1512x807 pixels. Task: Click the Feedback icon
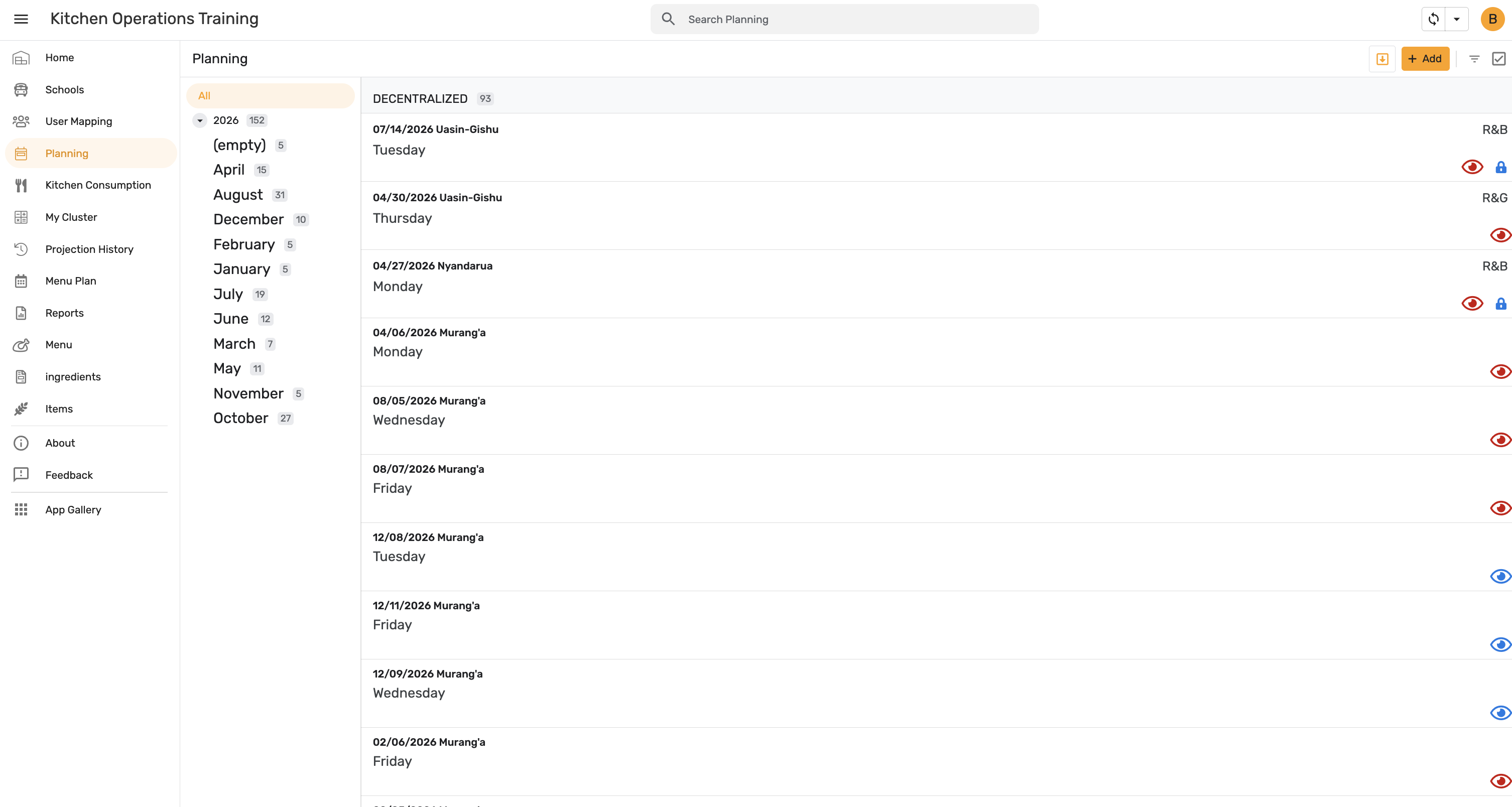pos(21,475)
